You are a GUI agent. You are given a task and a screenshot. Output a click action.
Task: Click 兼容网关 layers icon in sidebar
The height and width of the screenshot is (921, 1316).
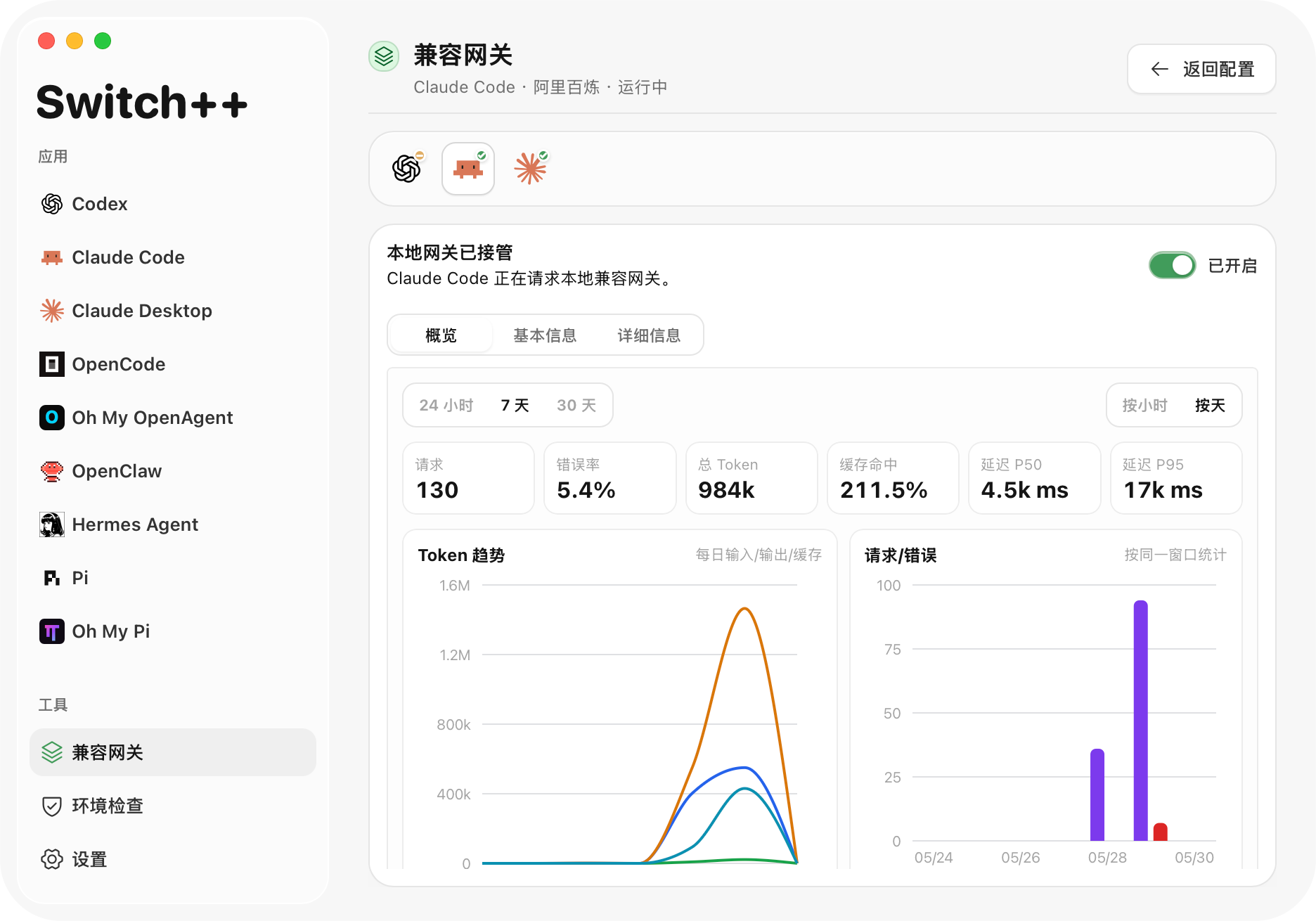pyautogui.click(x=51, y=752)
